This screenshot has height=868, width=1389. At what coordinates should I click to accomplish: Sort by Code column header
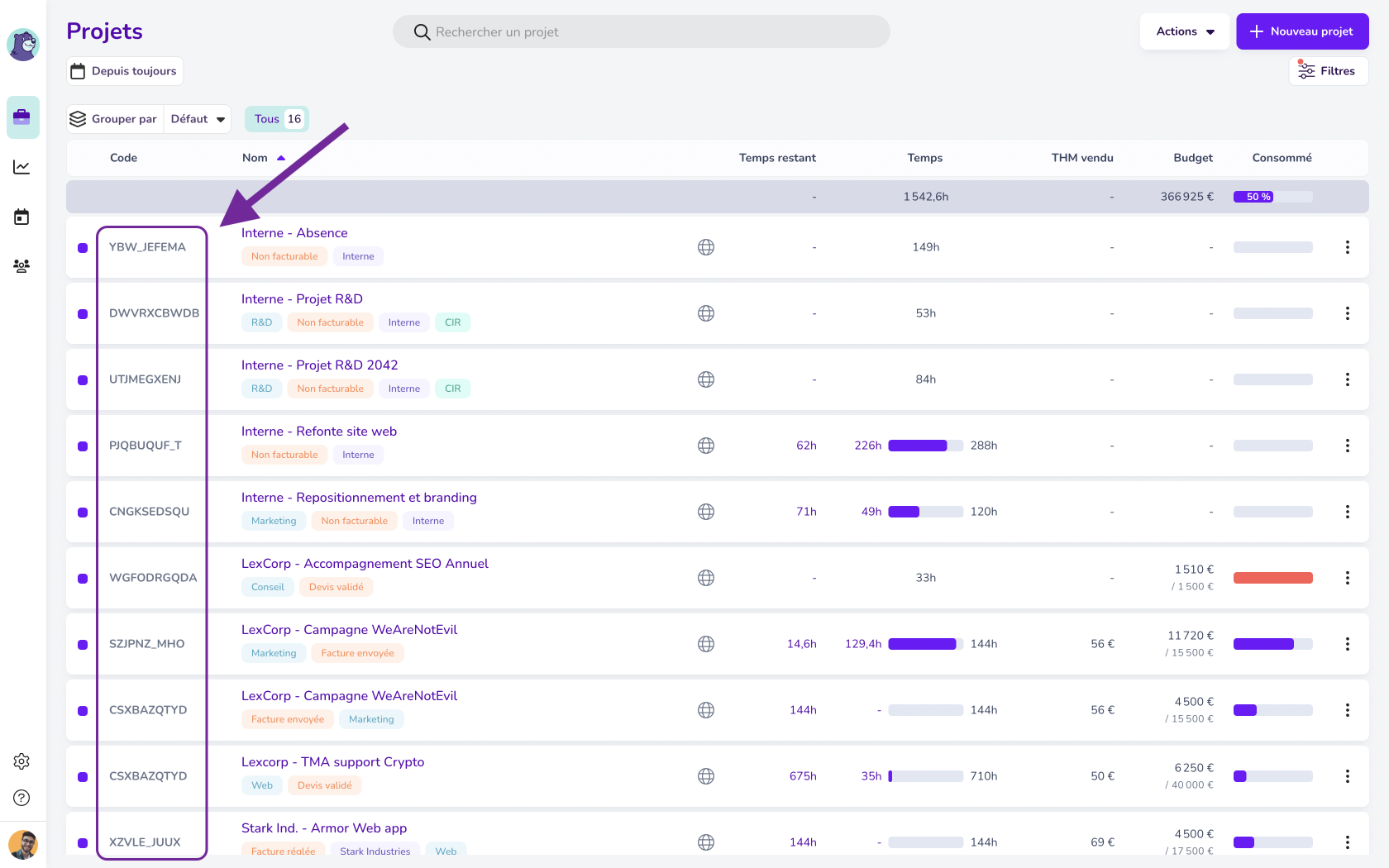pyautogui.click(x=123, y=158)
